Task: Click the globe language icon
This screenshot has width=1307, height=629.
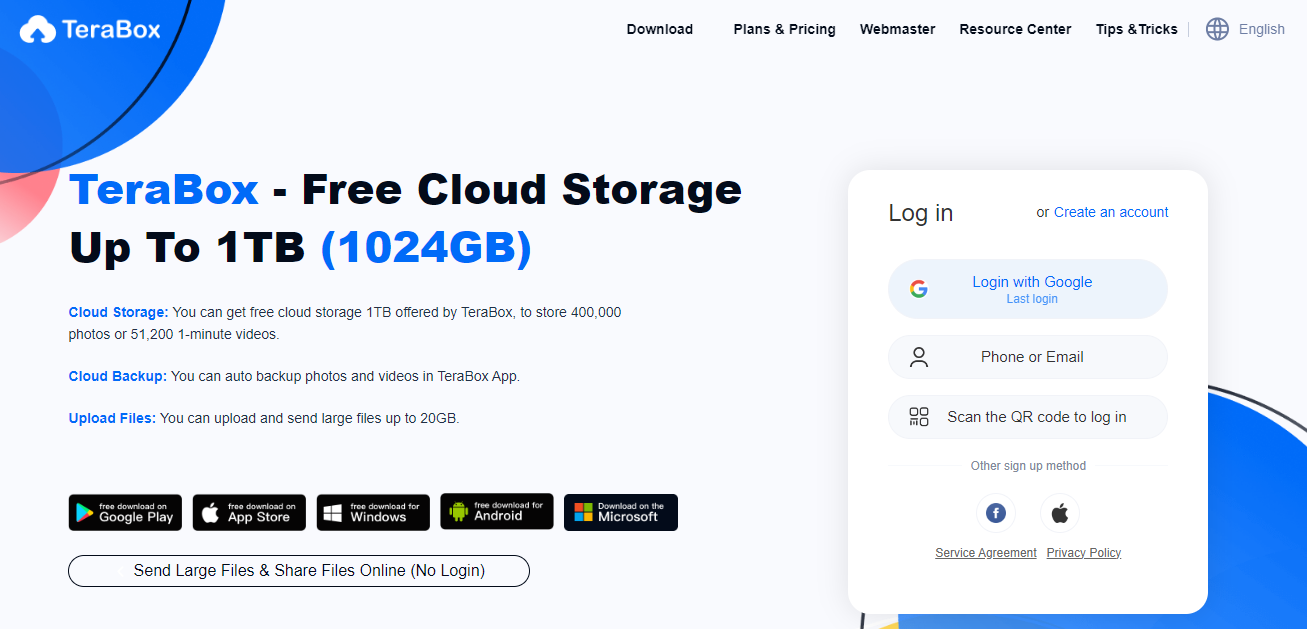Action: 1217,29
